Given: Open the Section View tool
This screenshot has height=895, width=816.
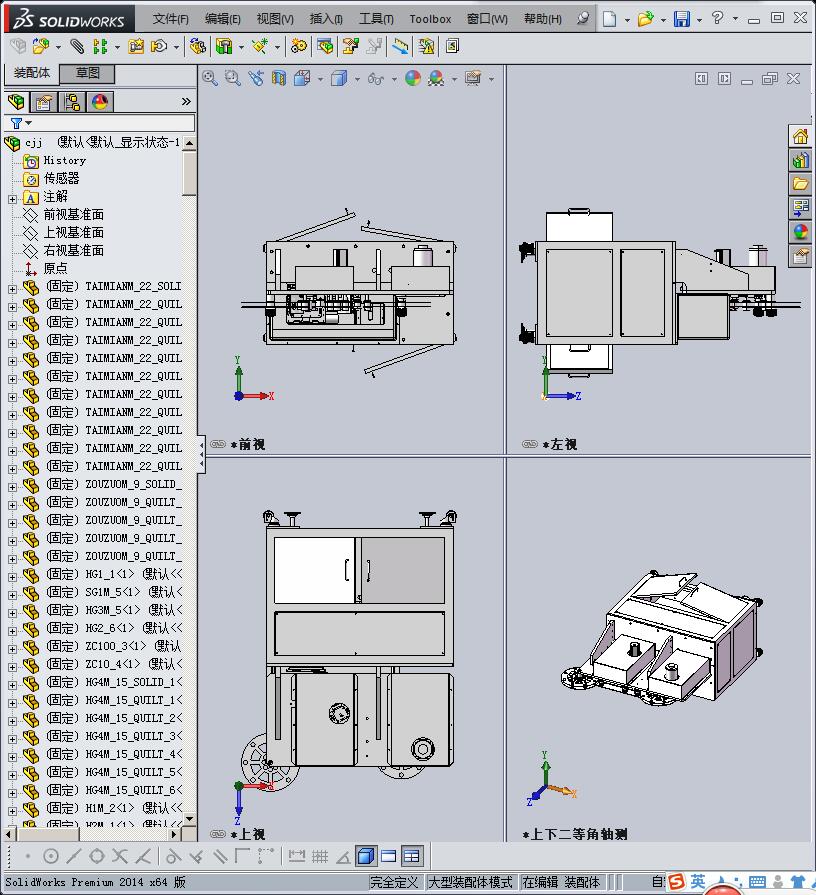Looking at the screenshot, I should point(278,78).
